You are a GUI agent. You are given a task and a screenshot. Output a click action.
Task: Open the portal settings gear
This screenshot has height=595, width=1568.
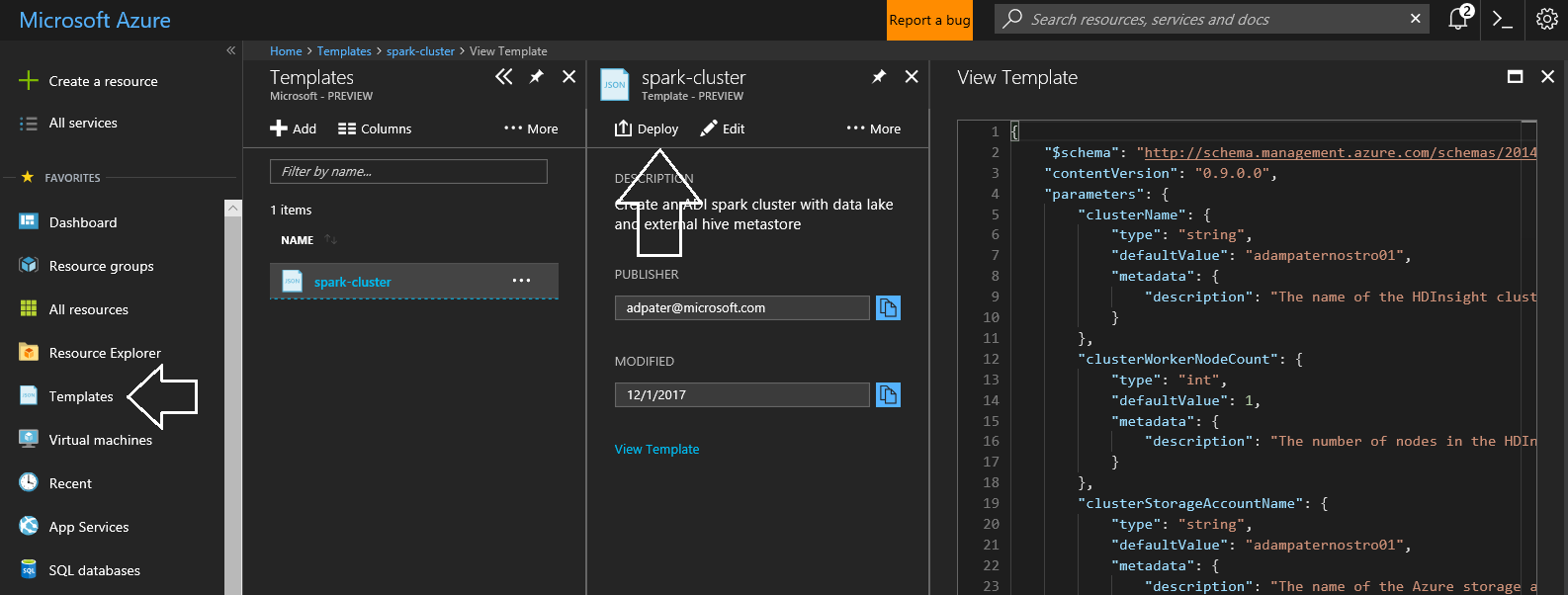1547,19
